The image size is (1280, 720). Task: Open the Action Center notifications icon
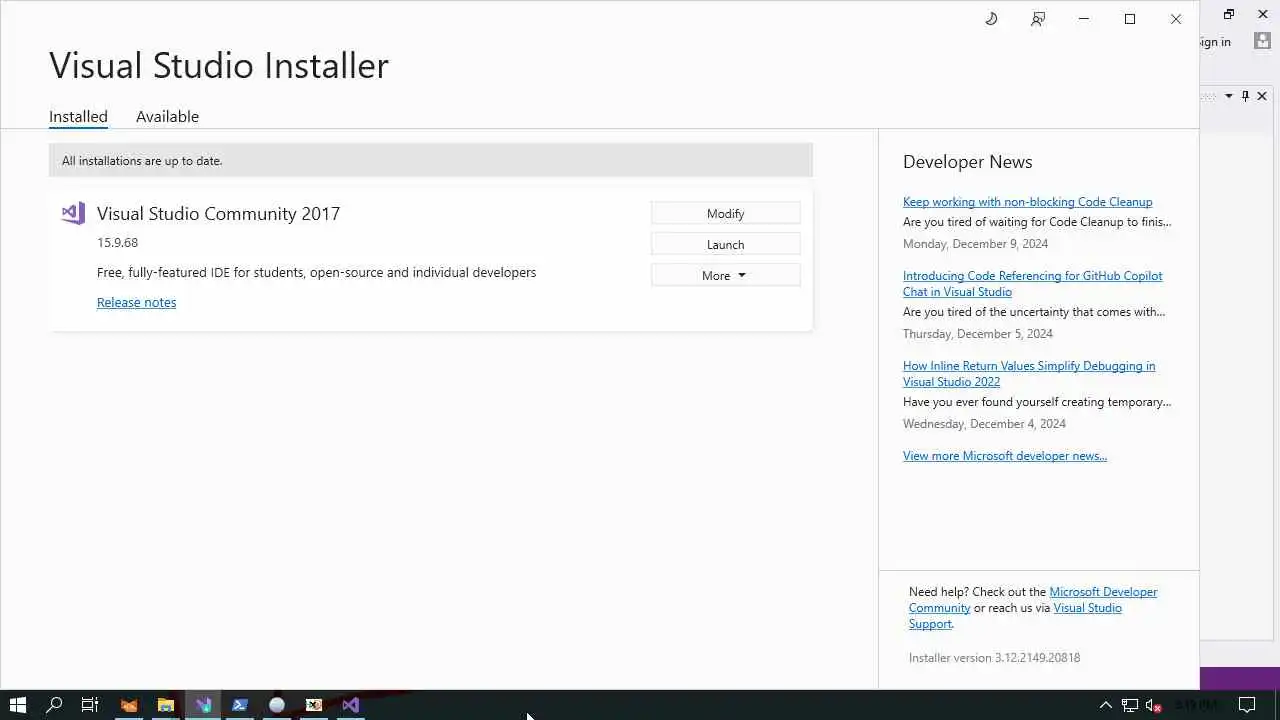pos(1247,705)
